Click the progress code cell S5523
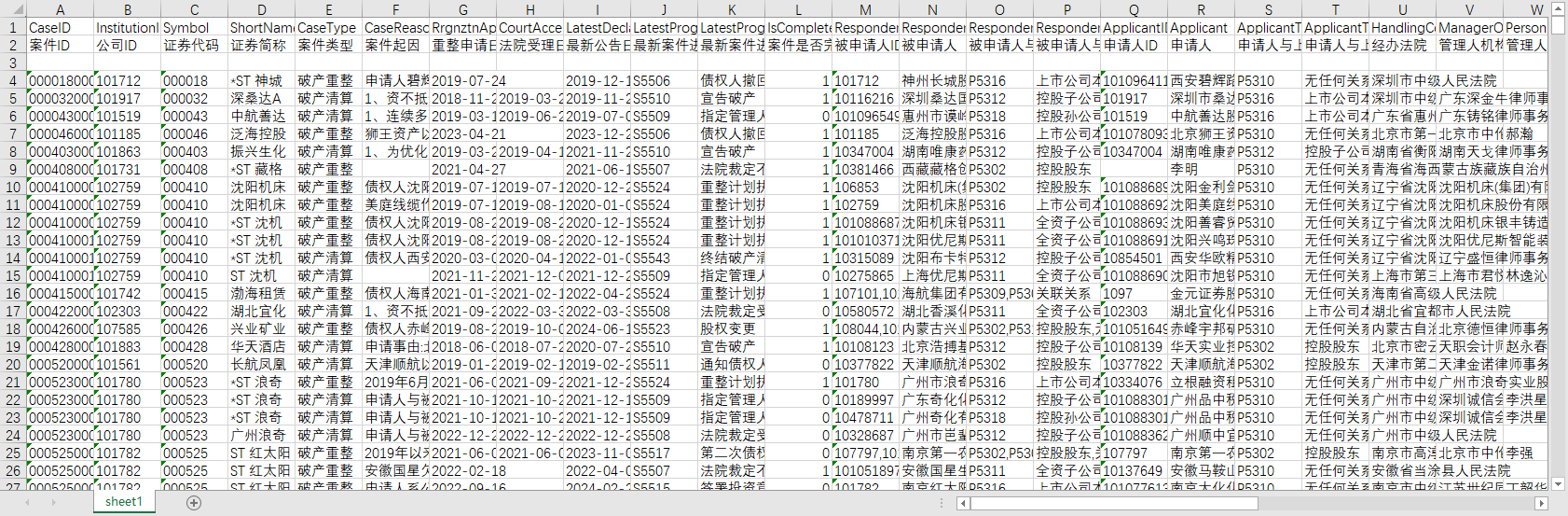The height and width of the screenshot is (516, 1568). coord(664,328)
